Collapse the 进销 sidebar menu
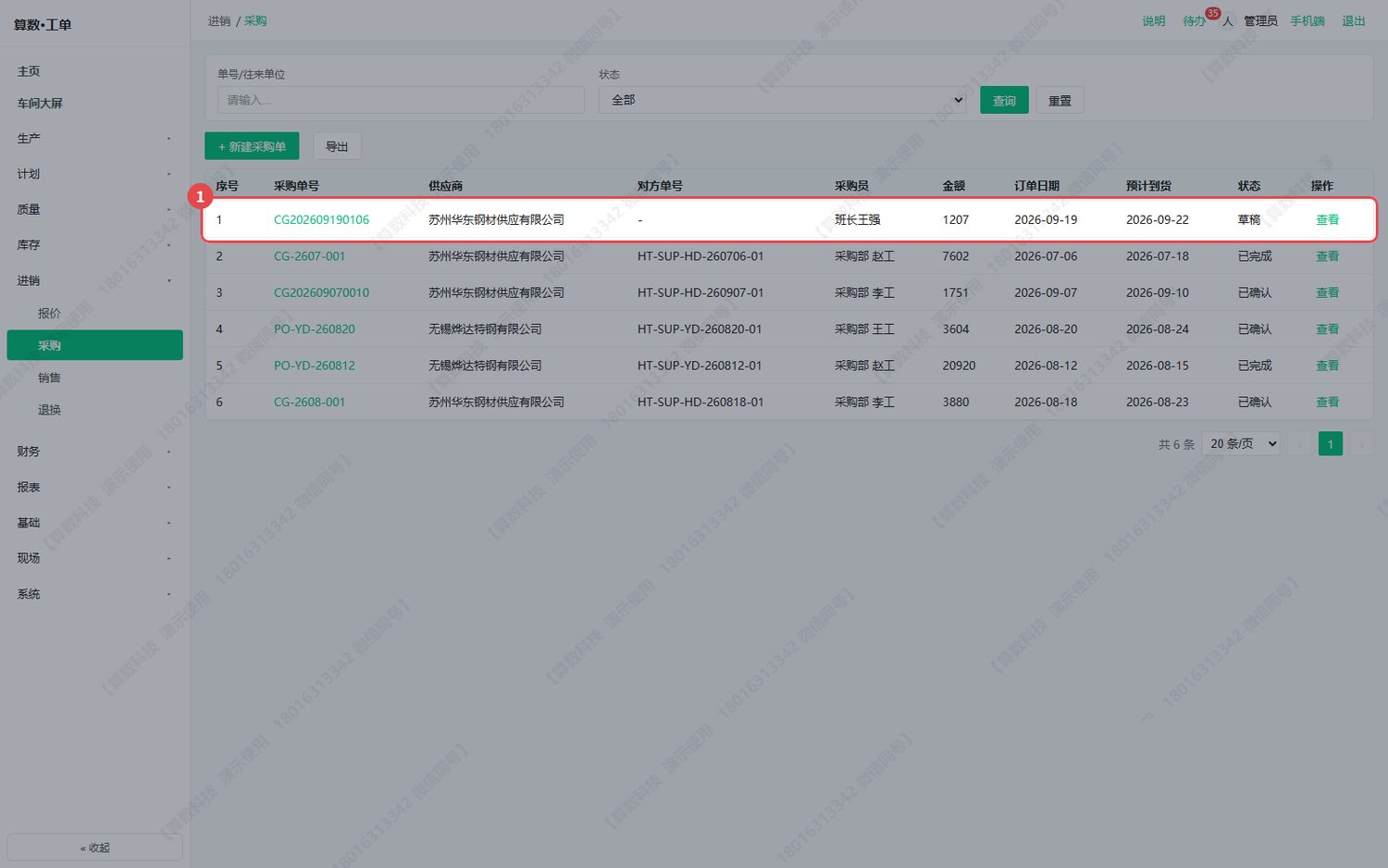Viewport: 1388px width, 868px height. point(94,280)
